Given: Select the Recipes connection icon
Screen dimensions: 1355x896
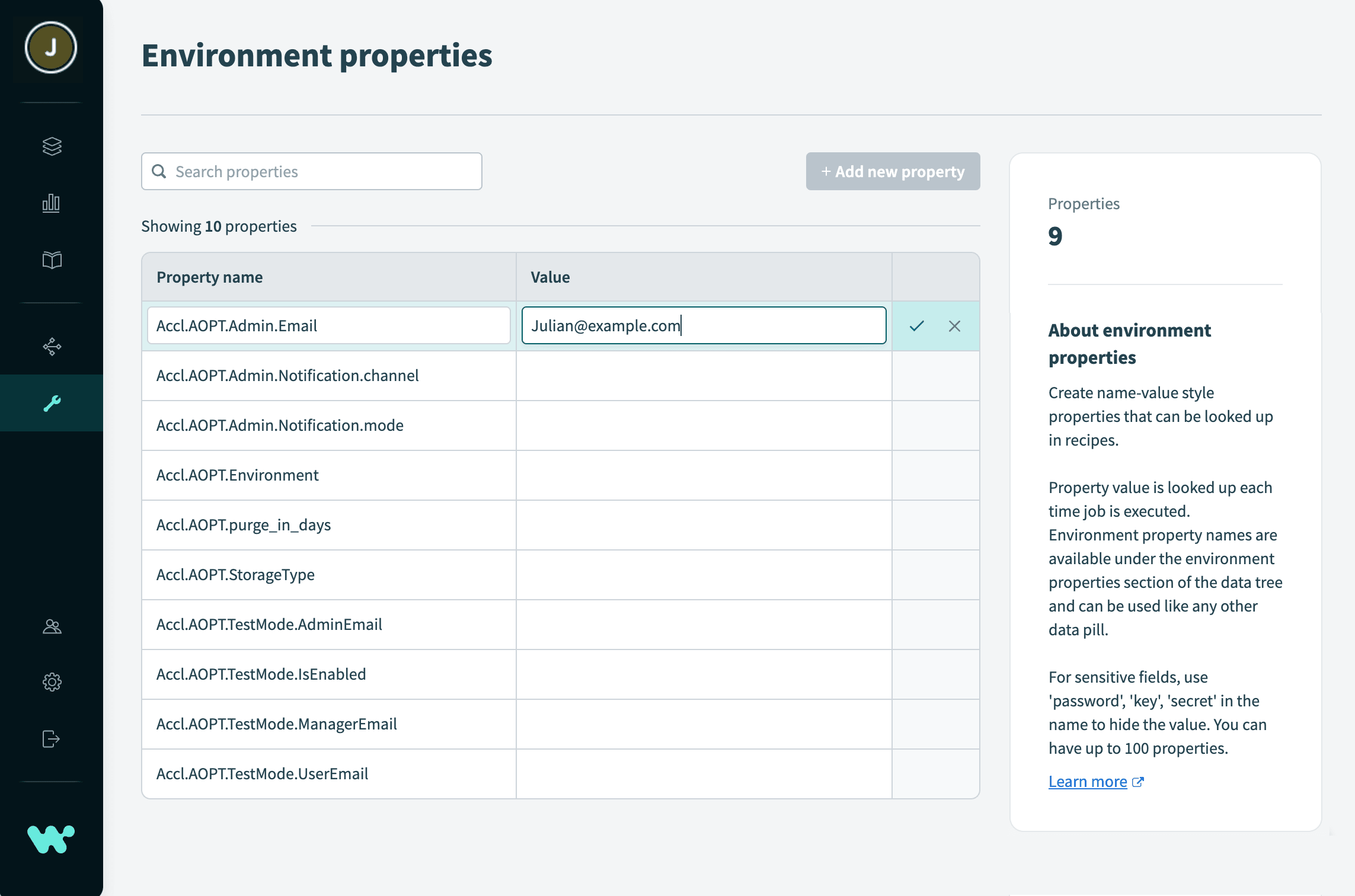Looking at the screenshot, I should (51, 346).
